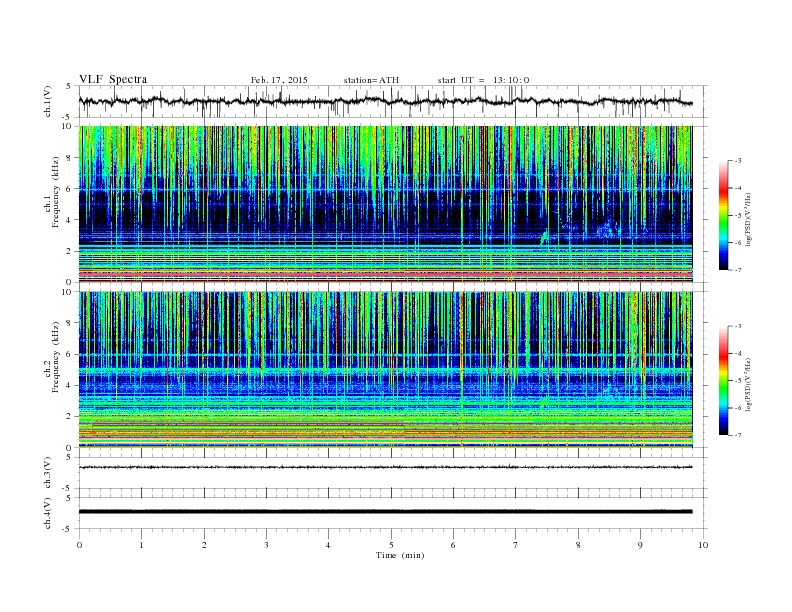Click inside the ch.1 spectrogram panel
Screen dimensions: 792x612
tap(385, 204)
